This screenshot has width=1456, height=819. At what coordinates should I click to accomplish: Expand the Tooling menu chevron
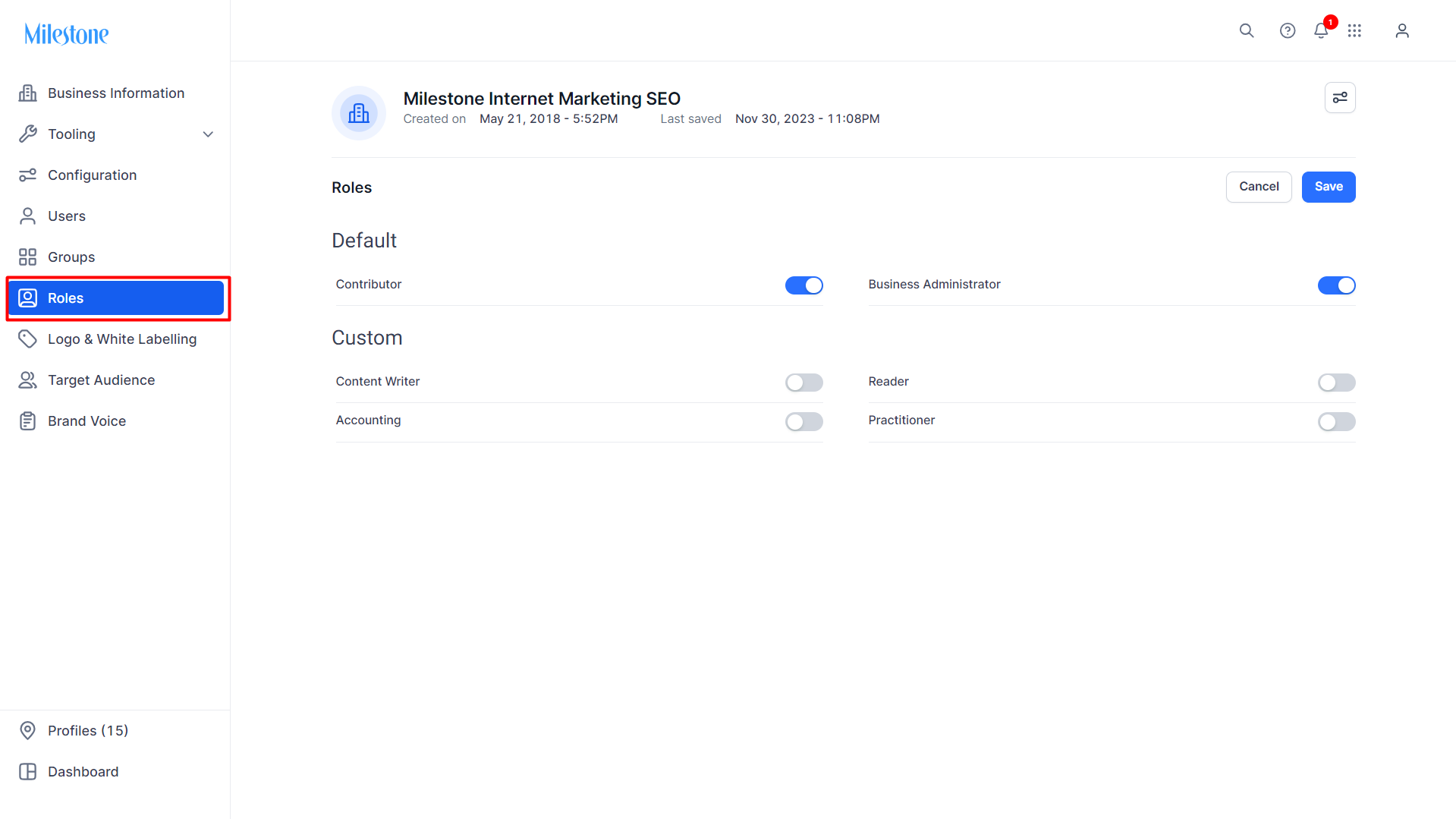coord(208,134)
